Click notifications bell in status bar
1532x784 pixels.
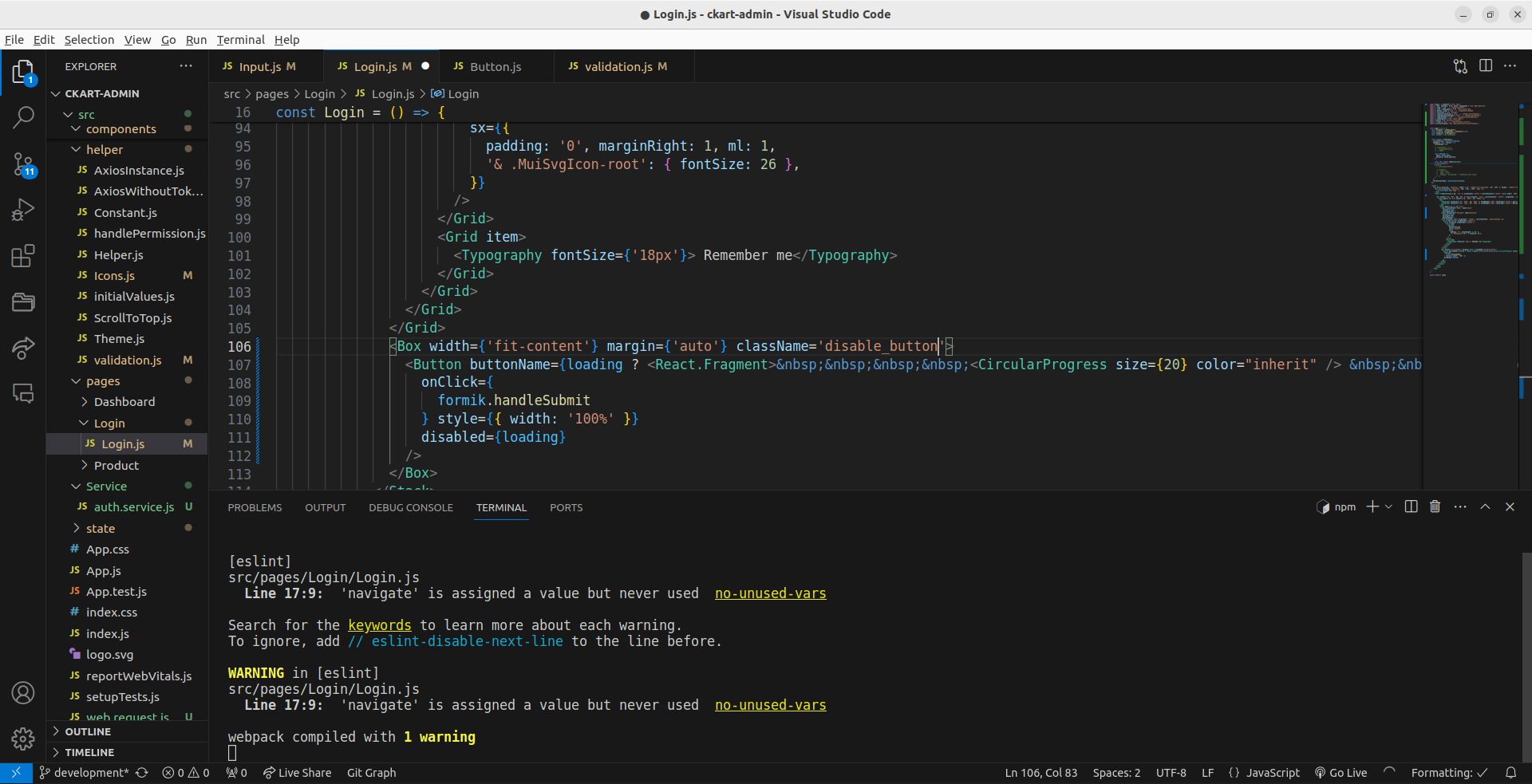pos(1510,773)
